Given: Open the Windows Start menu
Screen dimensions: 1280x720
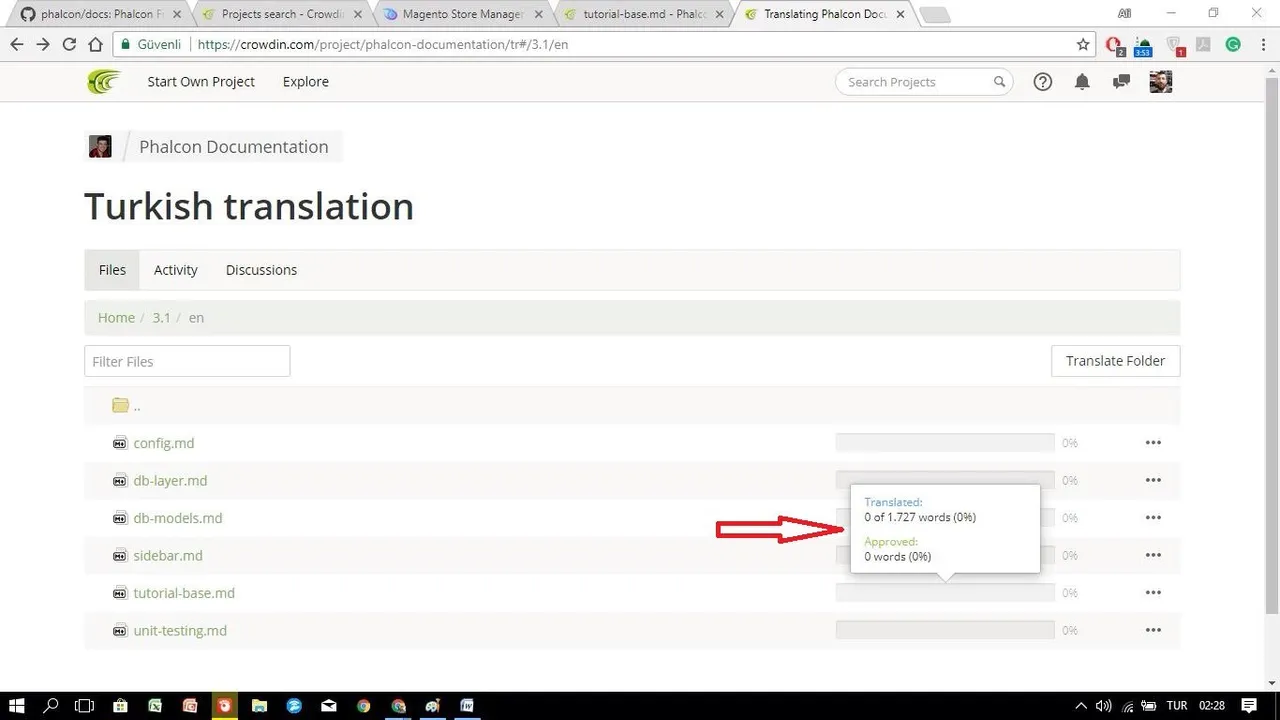Looking at the screenshot, I should click(17, 706).
